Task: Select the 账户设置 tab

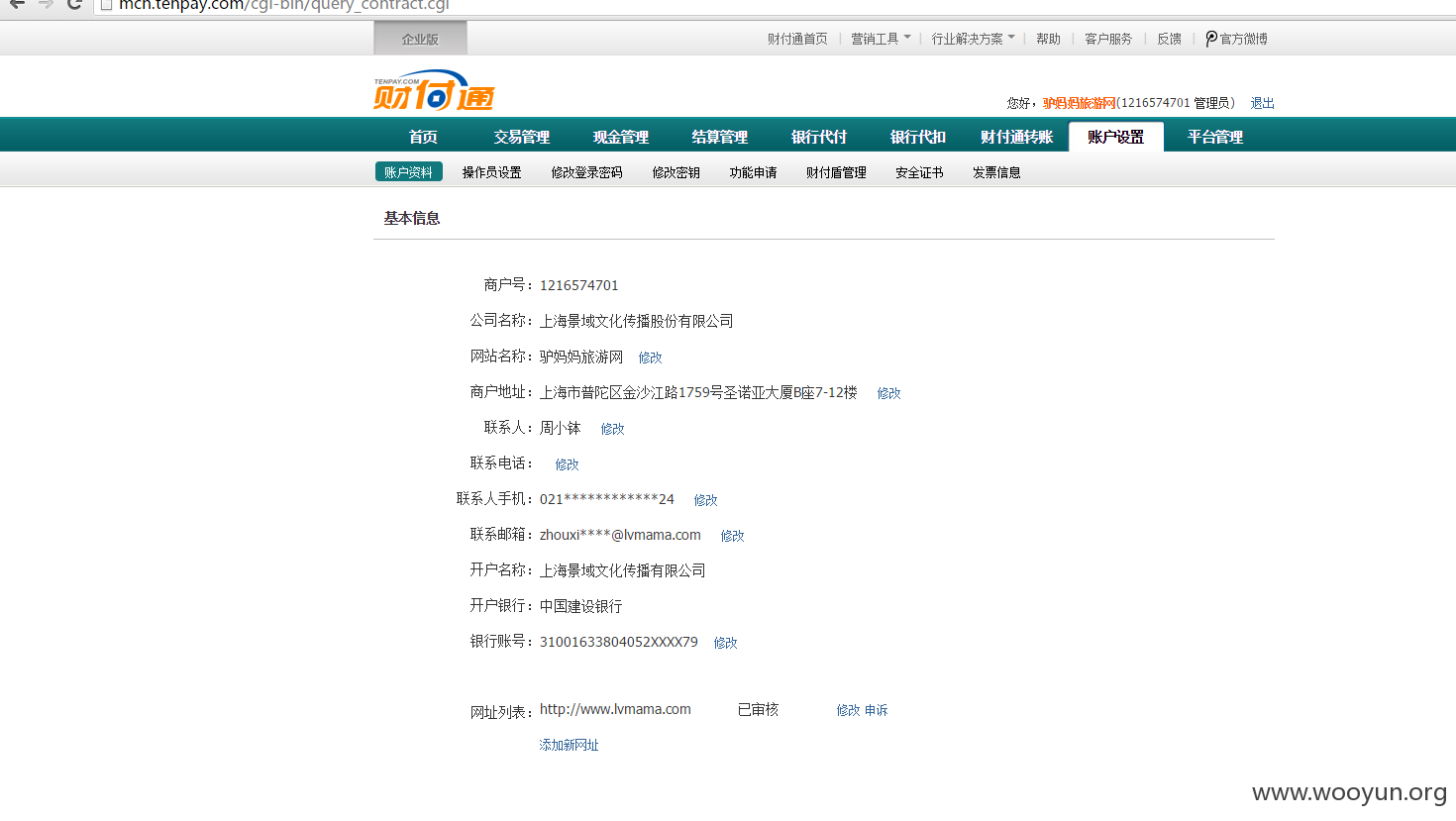Action: (x=1116, y=137)
